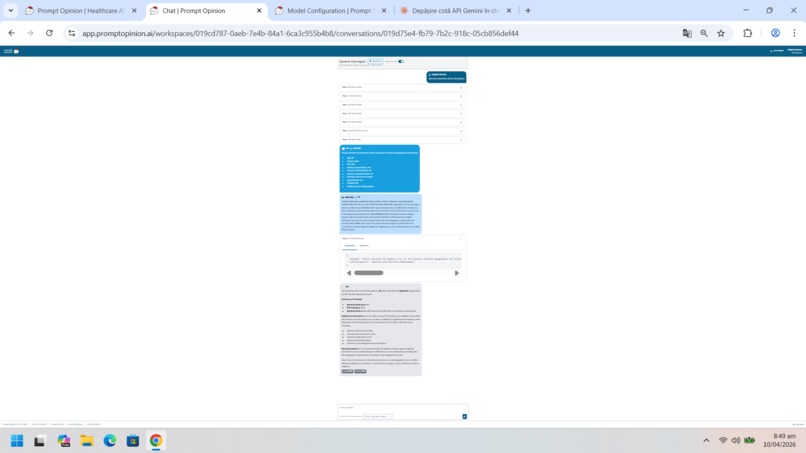Viewport: 806px width, 453px height.
Task: Click the code block horizontal scrollbar thumb
Action: [x=369, y=273]
